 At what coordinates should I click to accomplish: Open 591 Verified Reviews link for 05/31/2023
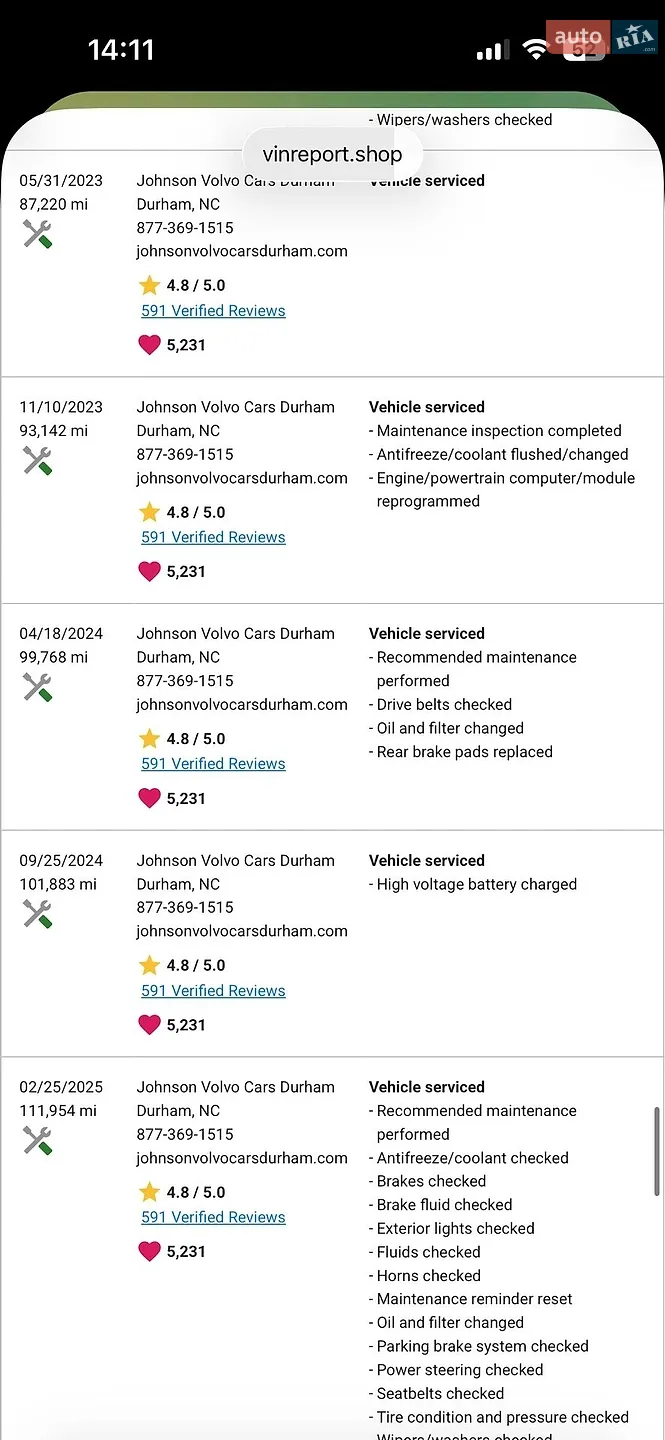213,311
